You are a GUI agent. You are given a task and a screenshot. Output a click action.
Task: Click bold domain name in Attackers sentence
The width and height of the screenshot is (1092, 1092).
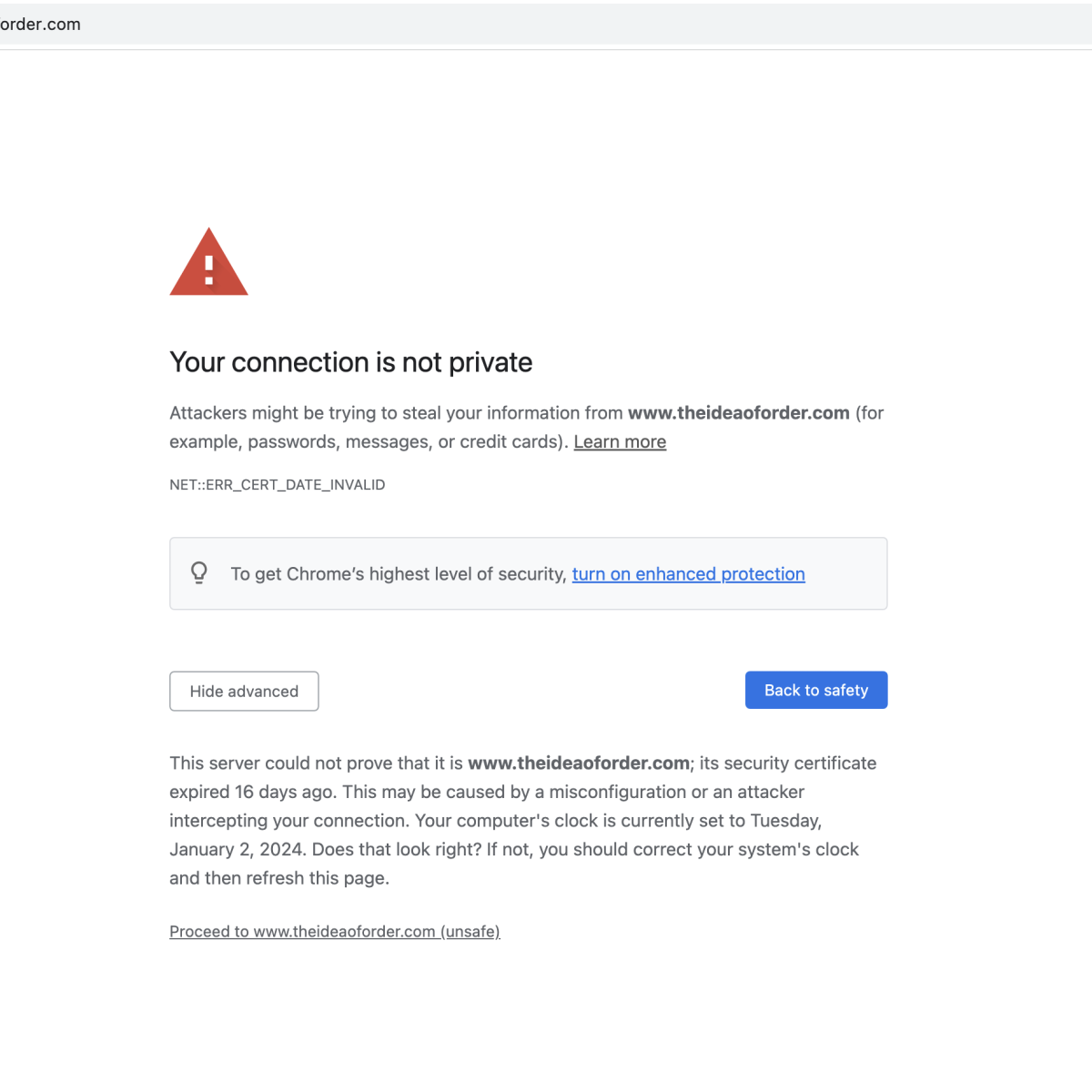tap(739, 413)
